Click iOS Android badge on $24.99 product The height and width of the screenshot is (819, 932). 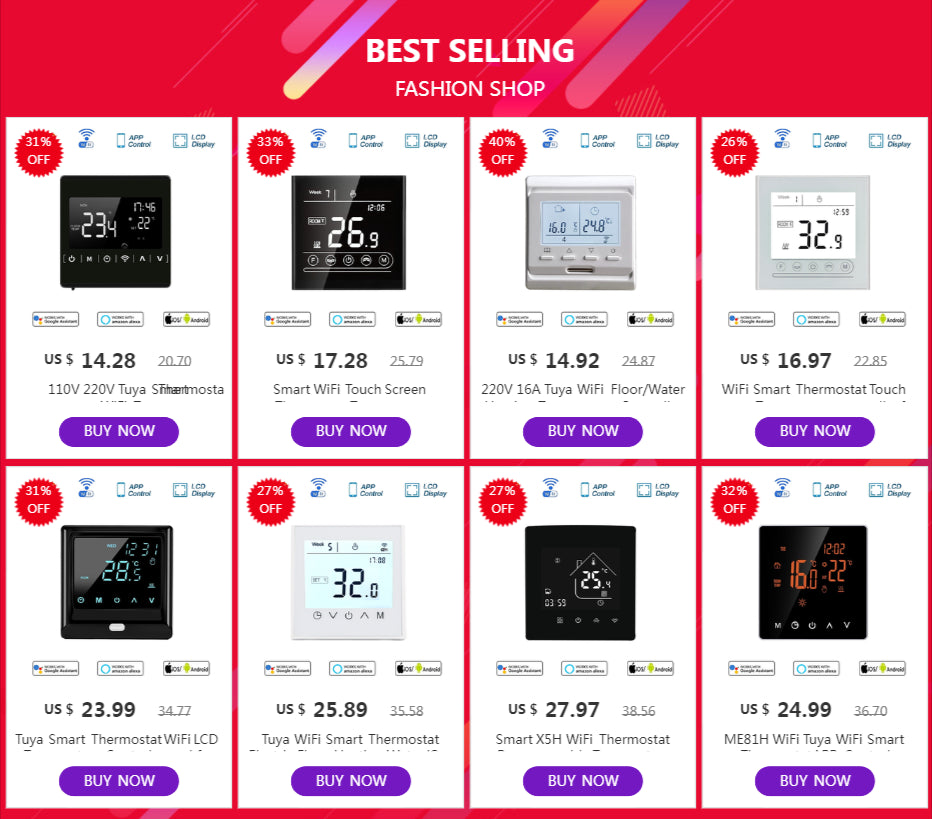tap(882, 669)
